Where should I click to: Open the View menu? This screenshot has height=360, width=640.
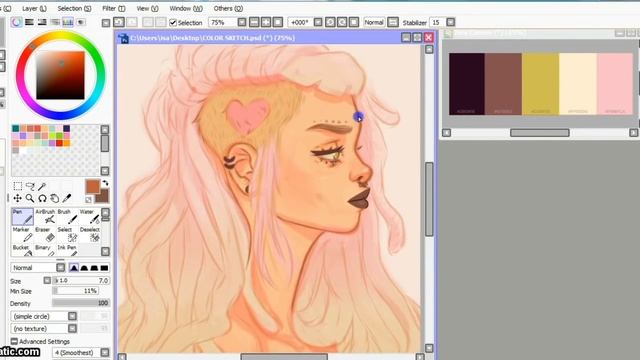[147, 8]
